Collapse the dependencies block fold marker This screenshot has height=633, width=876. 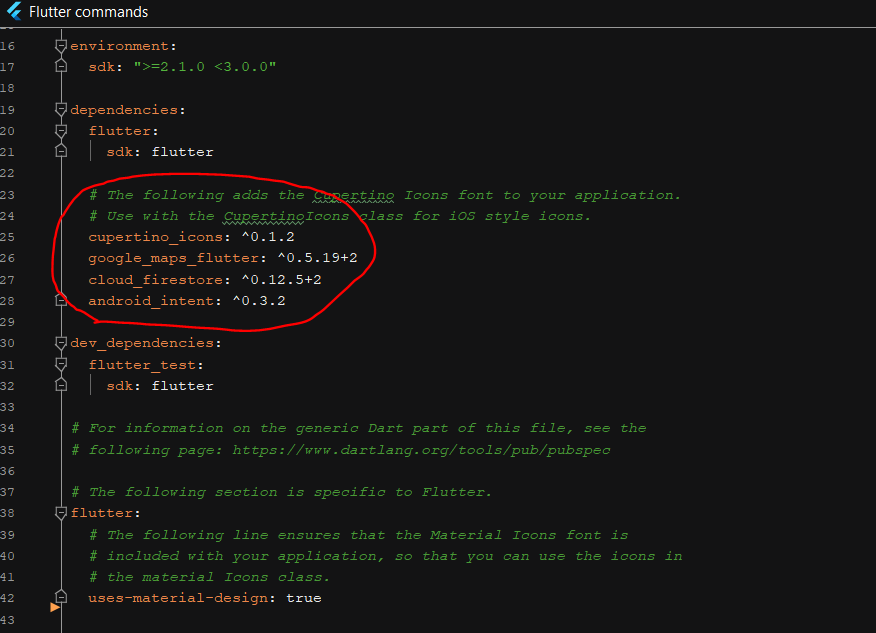[61, 110]
